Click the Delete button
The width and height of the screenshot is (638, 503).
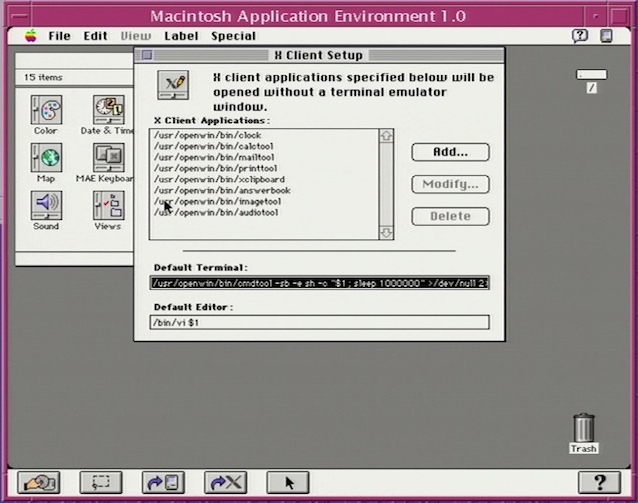[450, 217]
